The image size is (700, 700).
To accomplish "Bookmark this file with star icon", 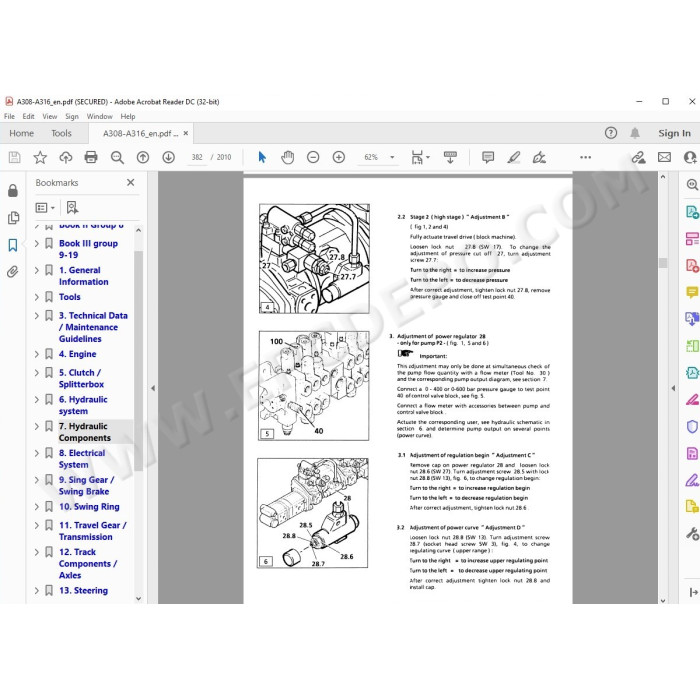I will (40, 157).
